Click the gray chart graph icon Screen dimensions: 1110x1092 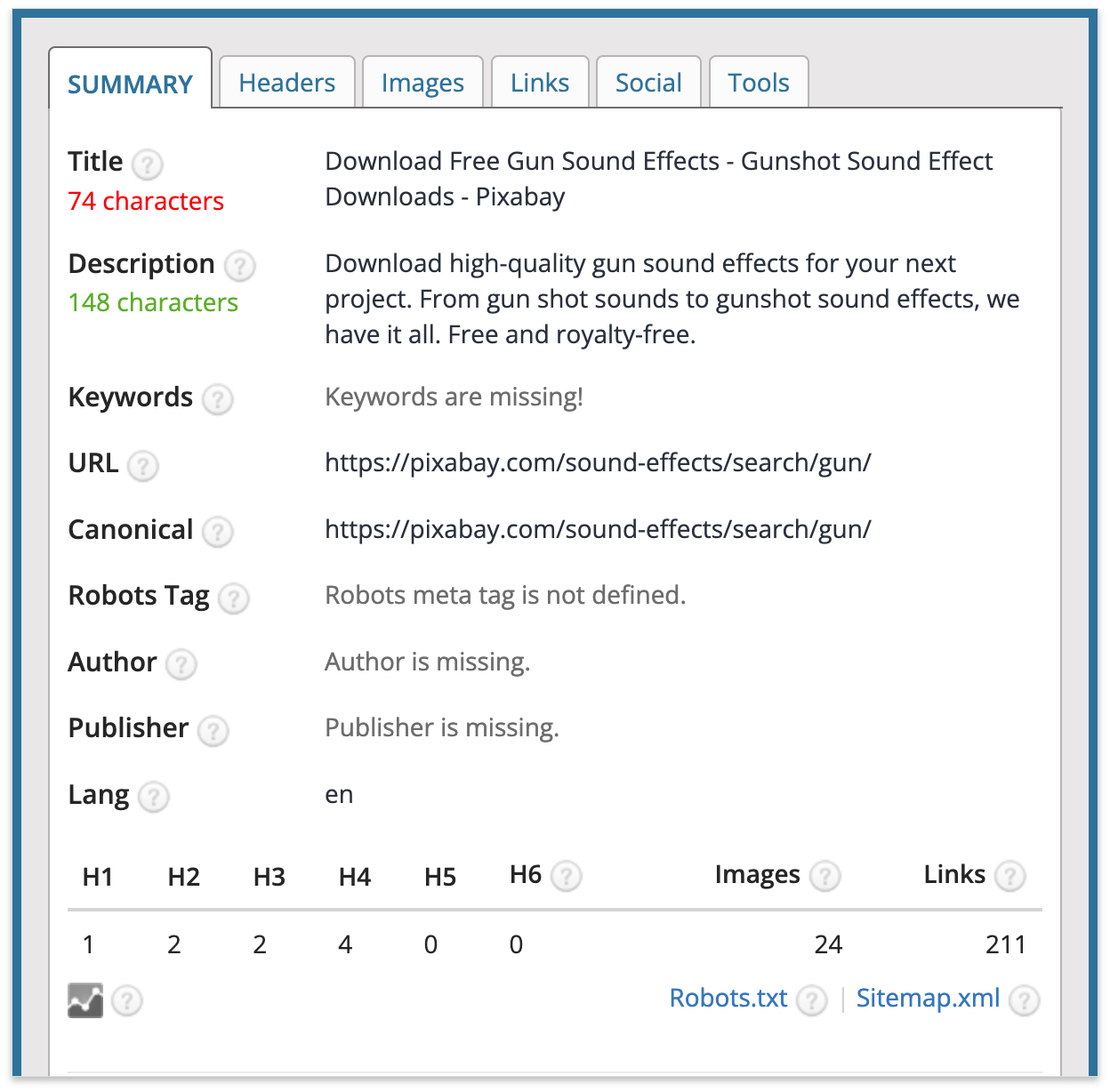[85, 1000]
